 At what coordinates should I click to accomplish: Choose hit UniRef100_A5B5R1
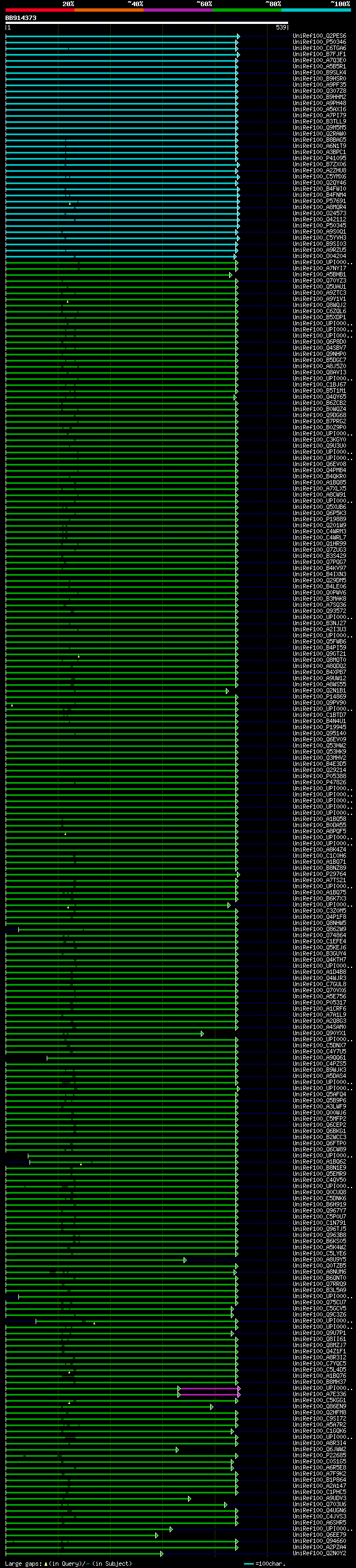pos(319,66)
